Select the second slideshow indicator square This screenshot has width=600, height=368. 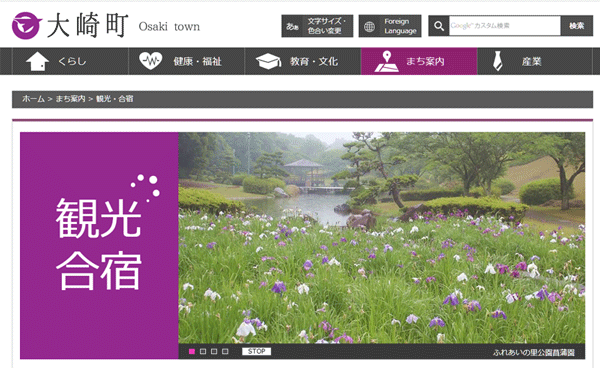203,351
